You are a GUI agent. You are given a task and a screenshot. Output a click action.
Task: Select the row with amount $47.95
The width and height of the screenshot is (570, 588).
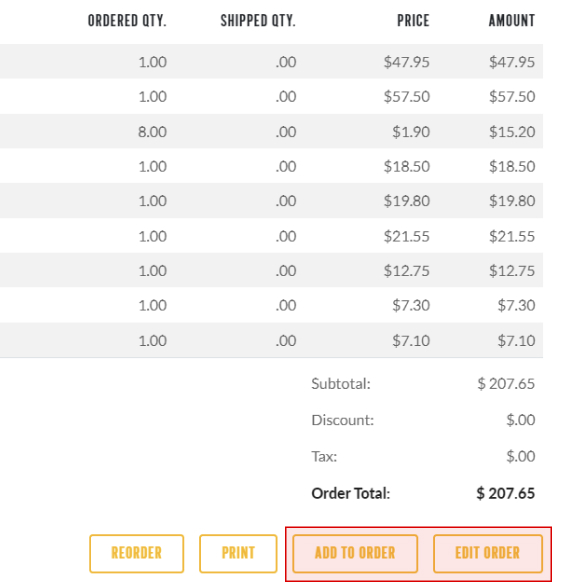click(x=272, y=62)
